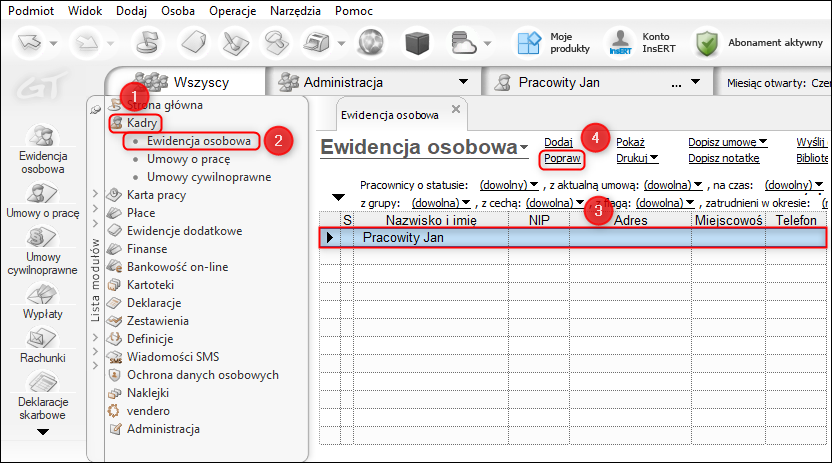Click the Umowy o pracę sidebar shortcut icon
Viewport: 832px width, 463px height.
(x=42, y=193)
